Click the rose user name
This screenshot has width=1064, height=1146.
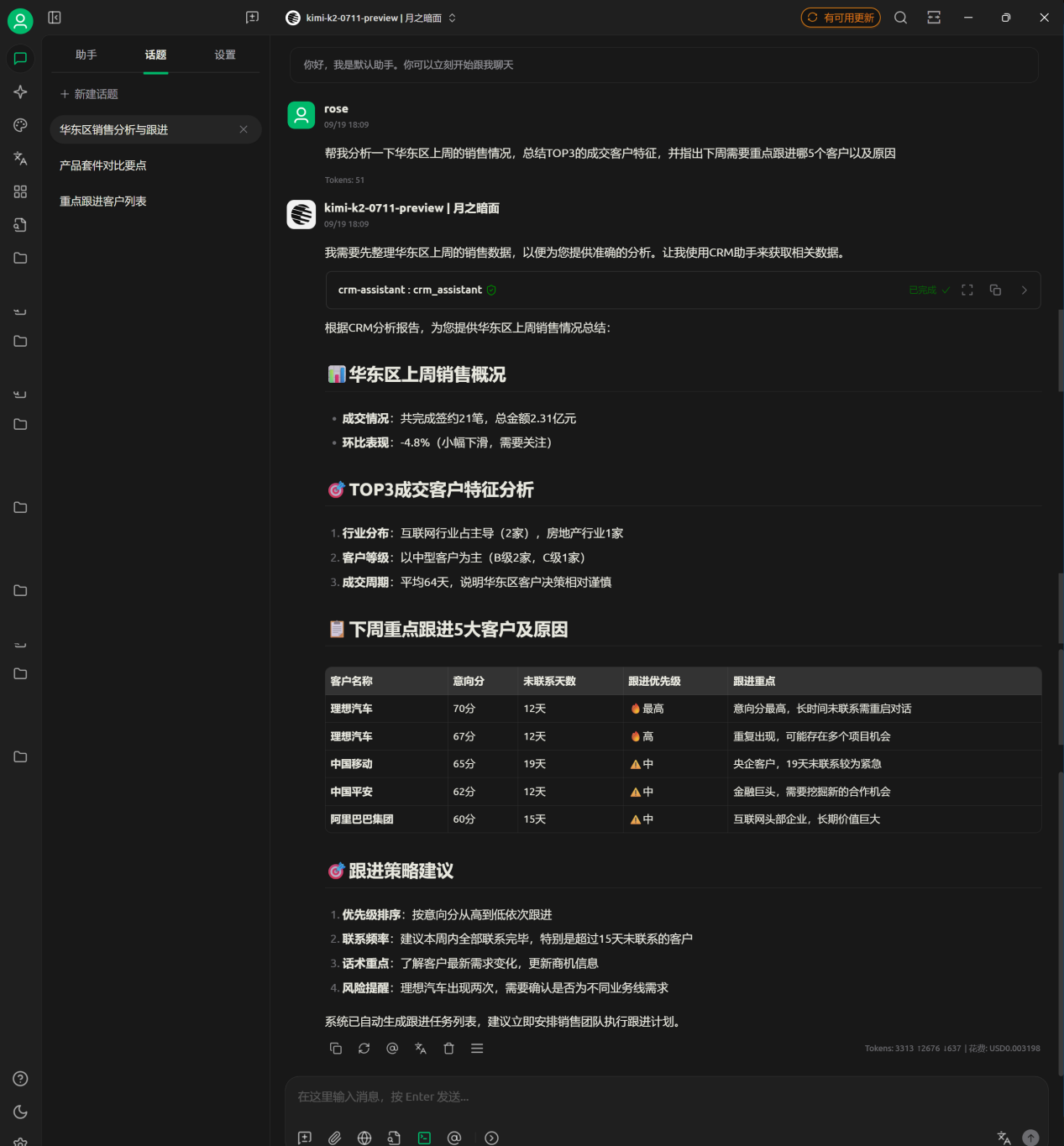click(x=336, y=108)
